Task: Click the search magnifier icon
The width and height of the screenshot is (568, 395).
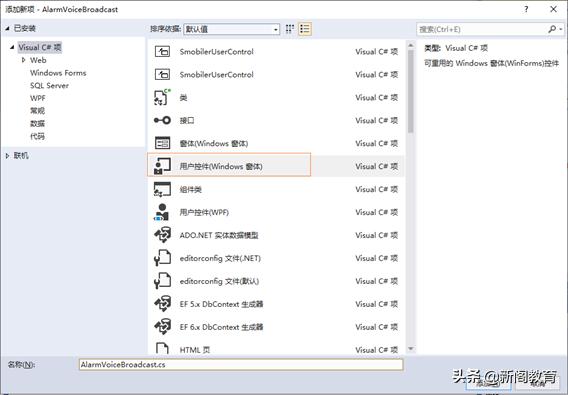Action: click(x=552, y=29)
